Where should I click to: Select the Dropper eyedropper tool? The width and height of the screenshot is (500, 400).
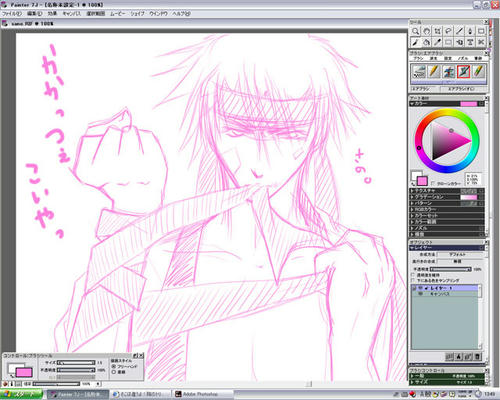tap(437, 42)
